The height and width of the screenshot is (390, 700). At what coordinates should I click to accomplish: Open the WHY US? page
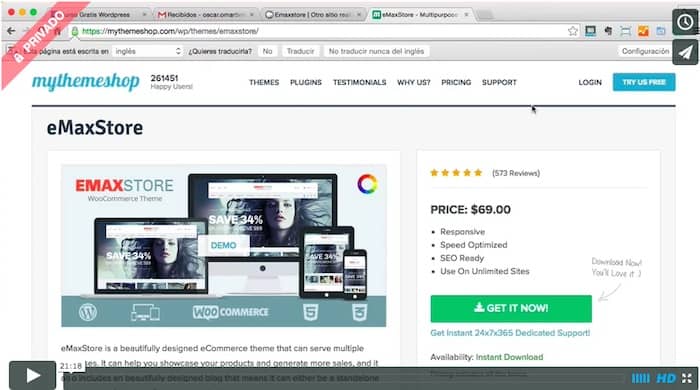(414, 83)
